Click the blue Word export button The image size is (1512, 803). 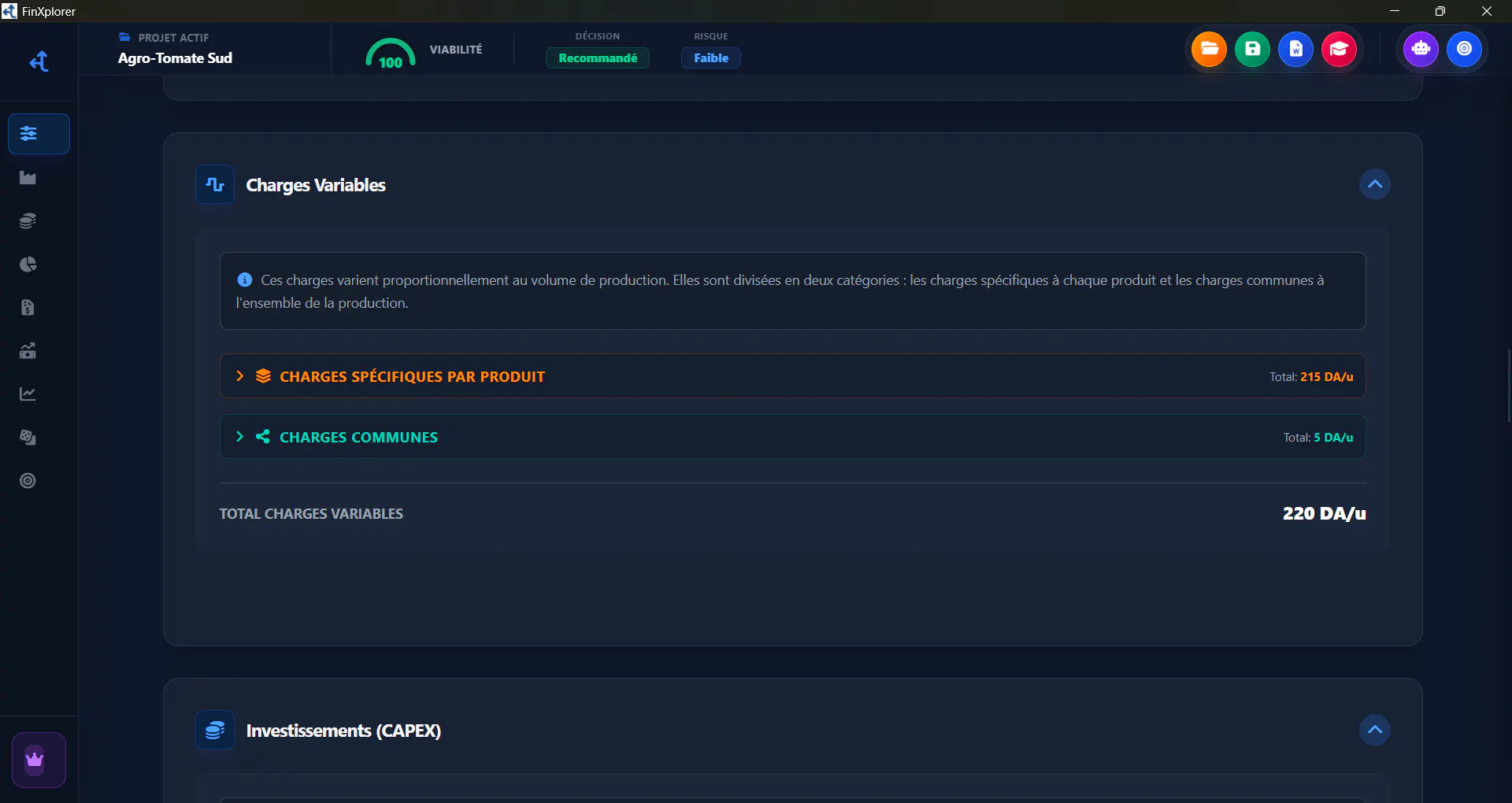tap(1295, 49)
